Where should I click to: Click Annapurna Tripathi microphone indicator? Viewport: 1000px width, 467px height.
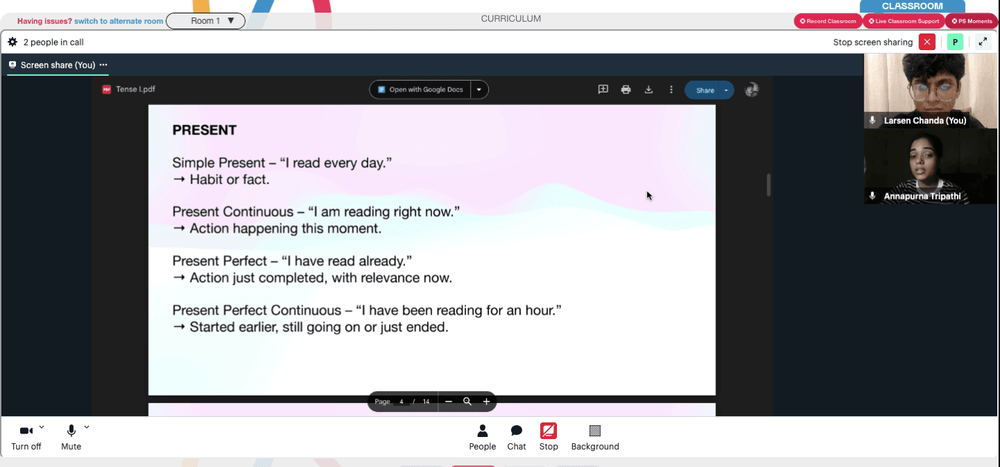click(x=872, y=196)
